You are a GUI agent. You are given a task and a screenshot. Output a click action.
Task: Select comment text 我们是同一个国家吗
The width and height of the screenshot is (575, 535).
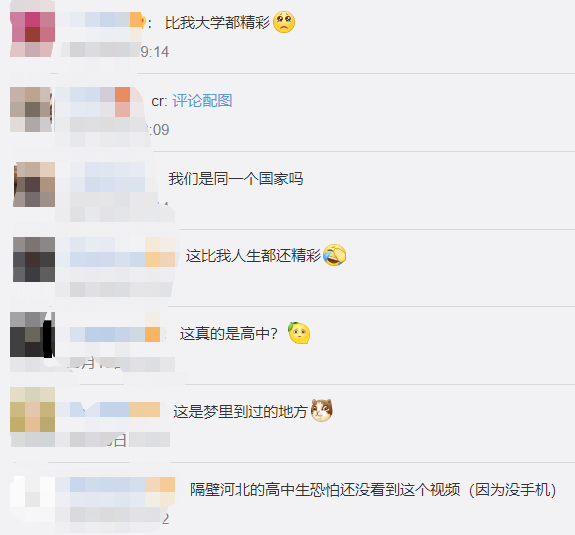(236, 179)
